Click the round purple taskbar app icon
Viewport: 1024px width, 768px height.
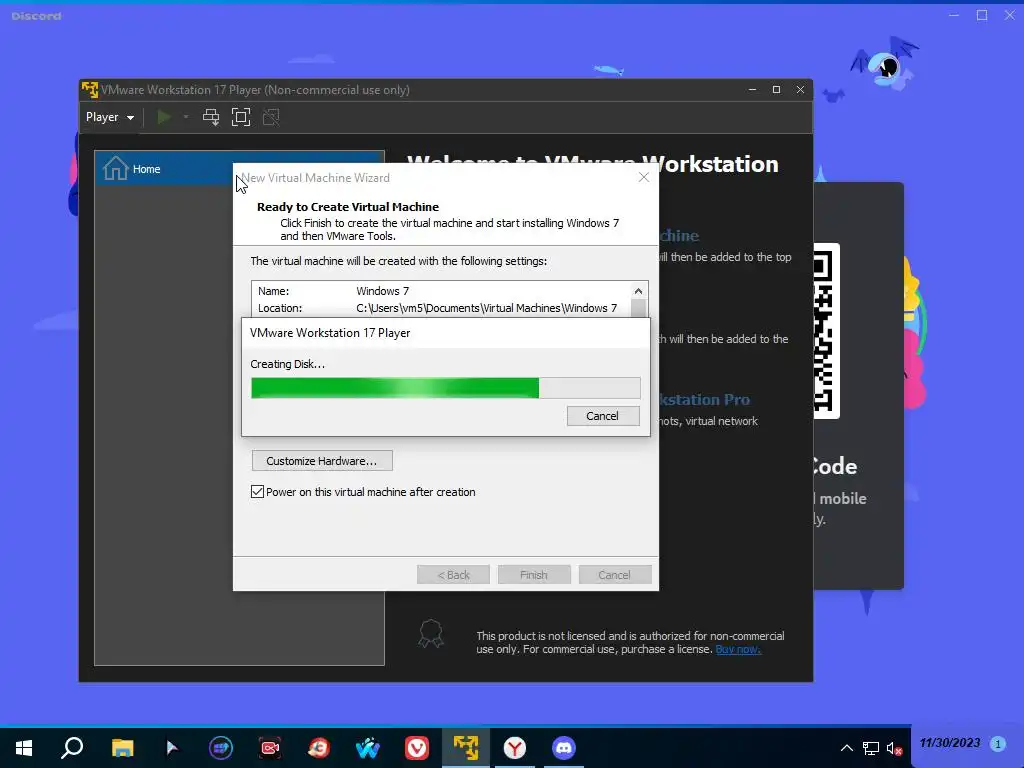[221, 747]
